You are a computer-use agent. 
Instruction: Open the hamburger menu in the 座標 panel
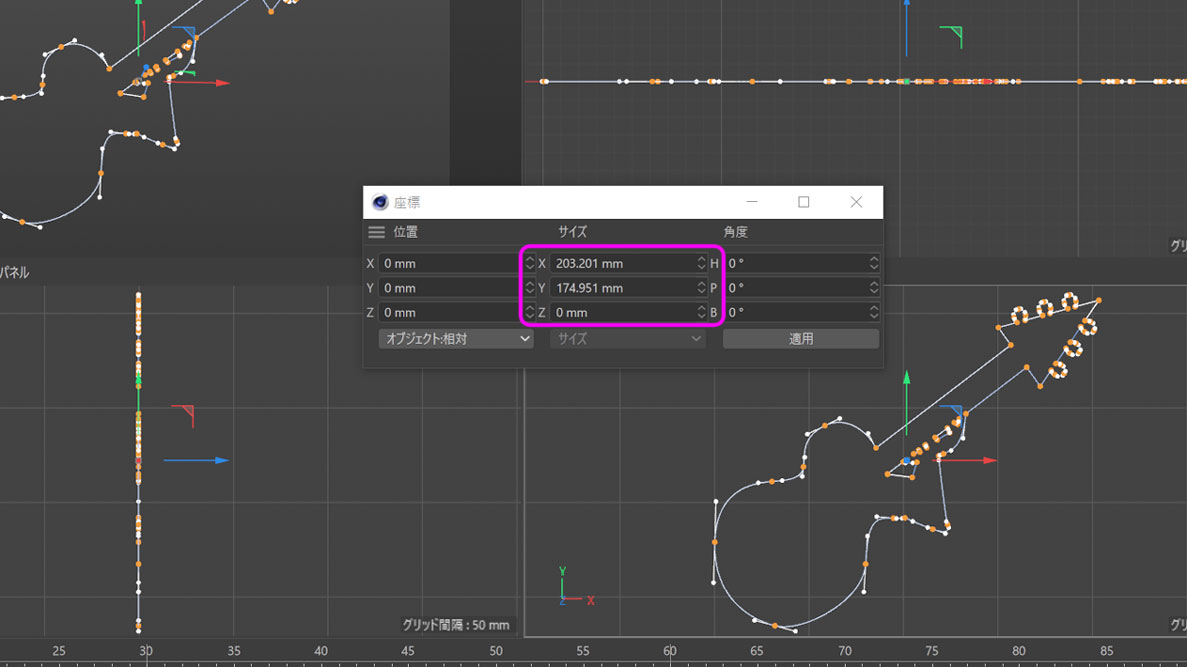point(377,232)
